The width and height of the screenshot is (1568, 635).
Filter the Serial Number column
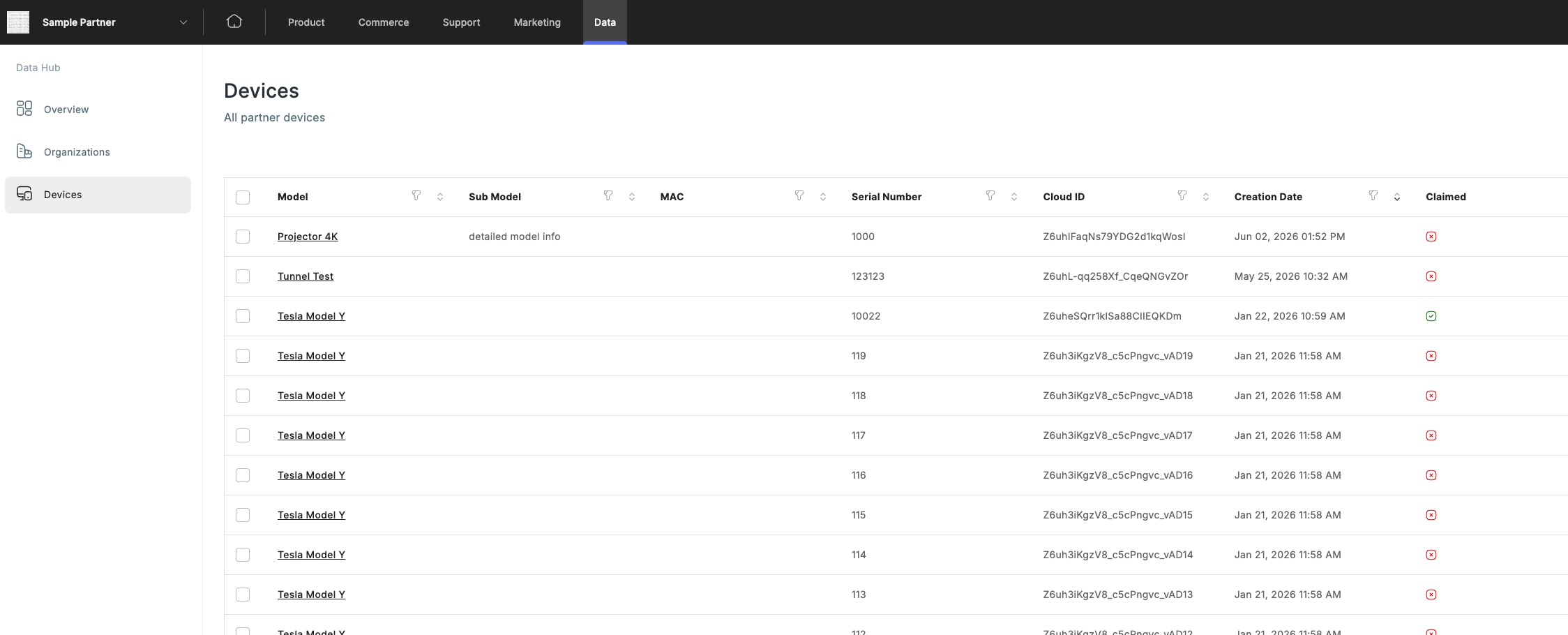click(990, 196)
